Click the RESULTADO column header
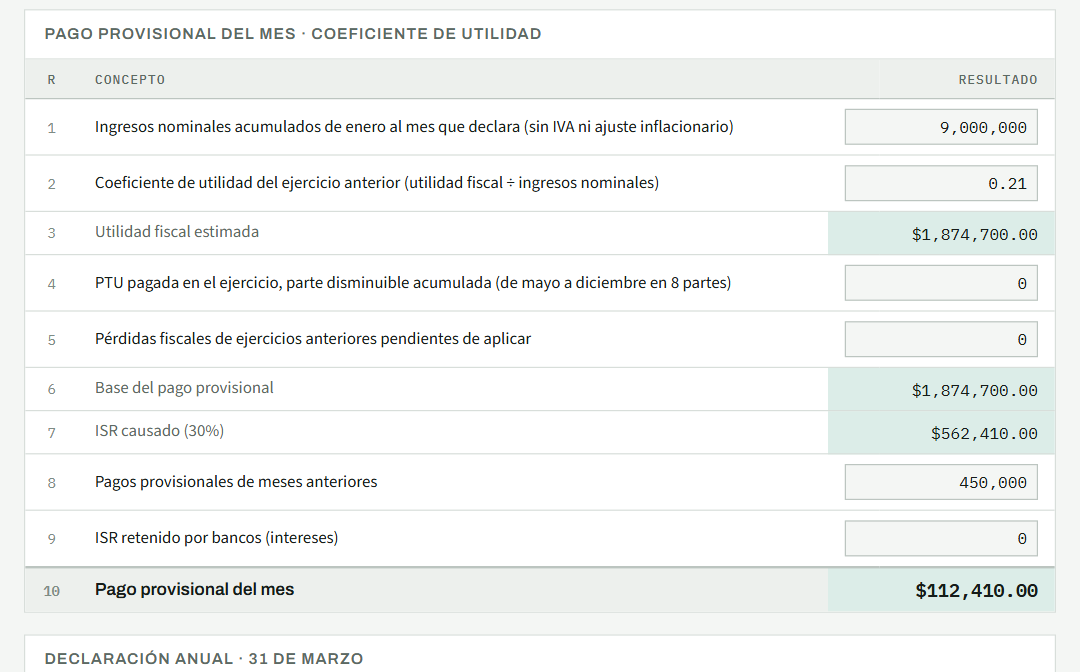The image size is (1080, 672). coord(997,80)
